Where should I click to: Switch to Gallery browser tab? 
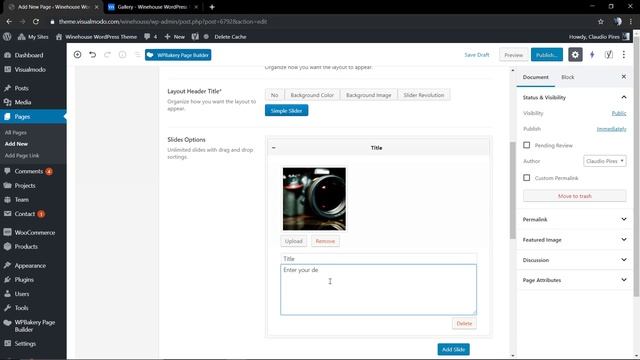[153, 7]
